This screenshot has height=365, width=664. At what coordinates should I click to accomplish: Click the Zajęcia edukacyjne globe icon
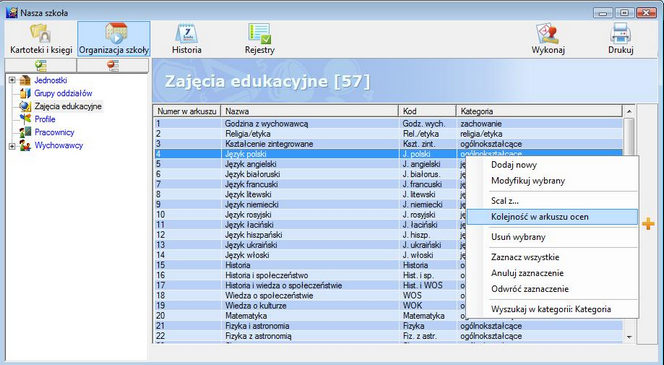25,106
